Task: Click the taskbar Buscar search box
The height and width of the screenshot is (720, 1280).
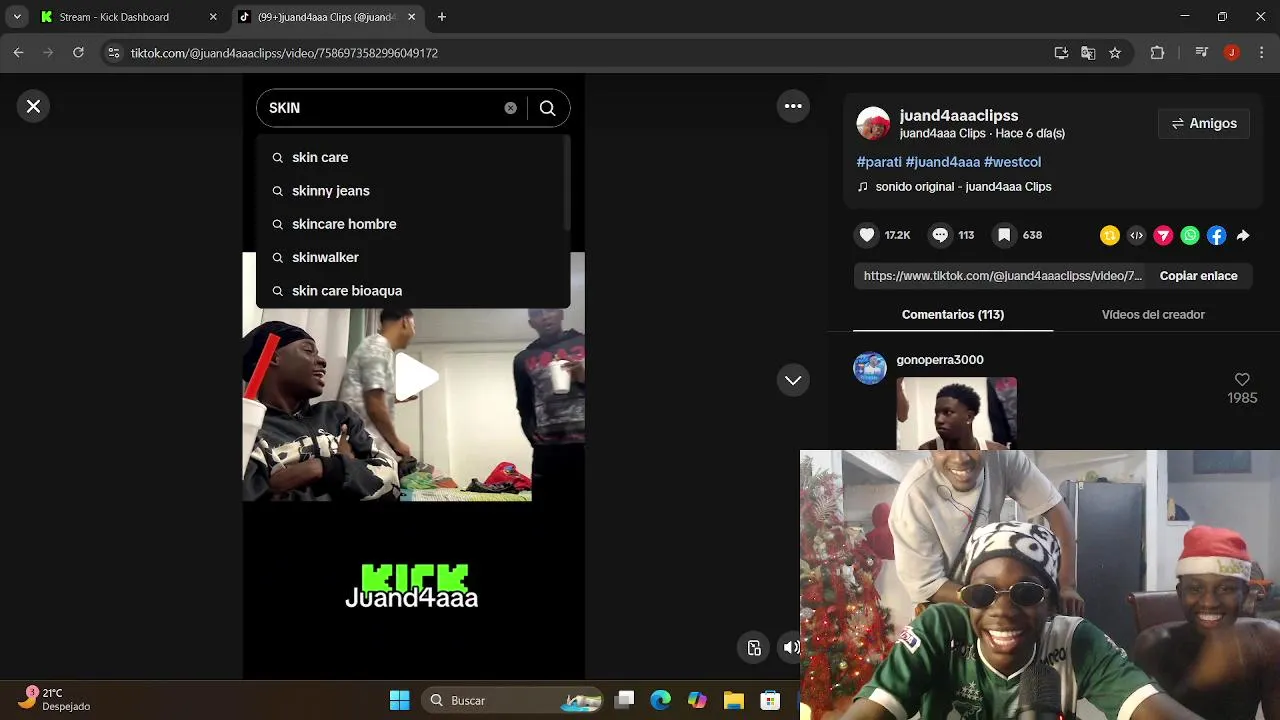Action: (512, 700)
